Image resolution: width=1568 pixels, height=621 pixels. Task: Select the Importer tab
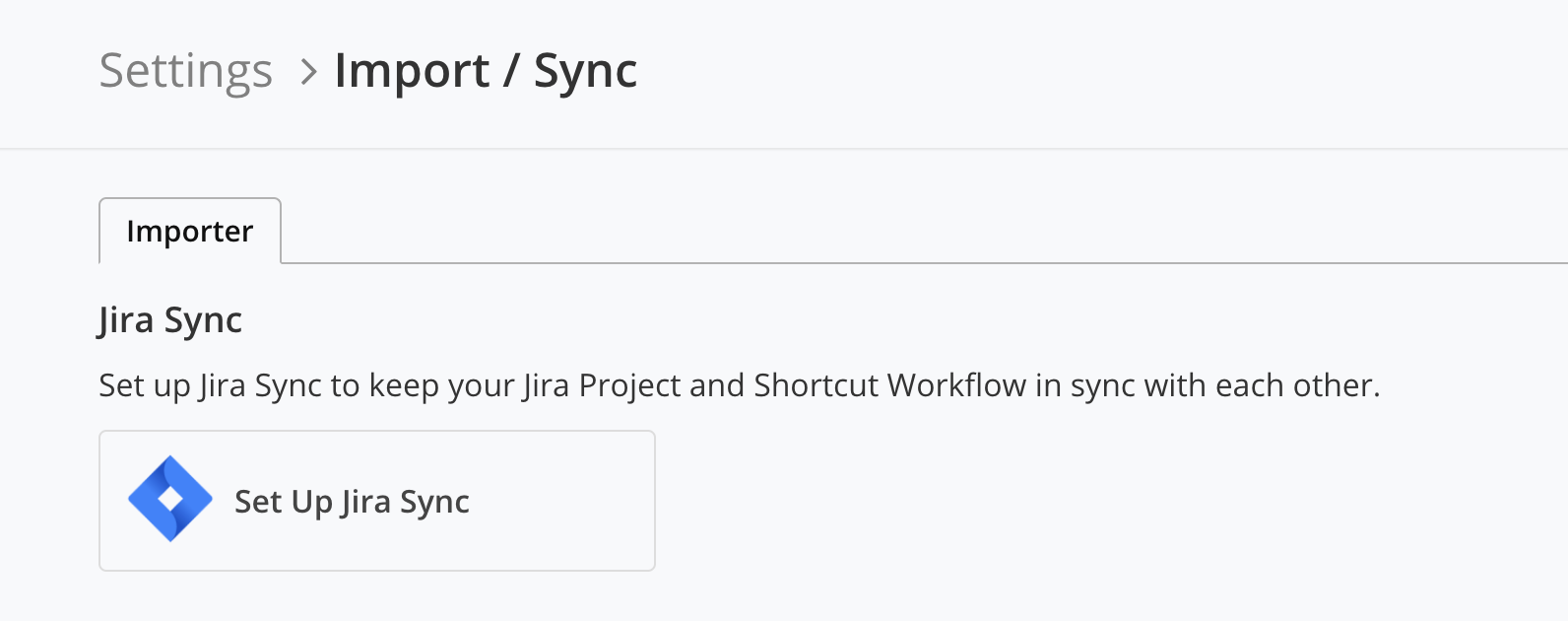coord(190,231)
